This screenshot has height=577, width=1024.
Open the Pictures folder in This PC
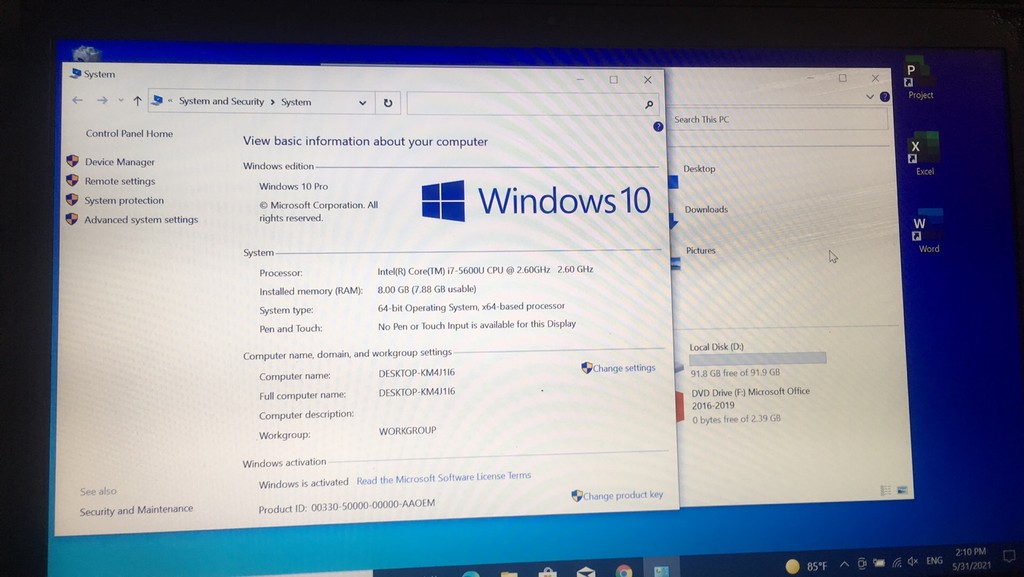point(701,251)
